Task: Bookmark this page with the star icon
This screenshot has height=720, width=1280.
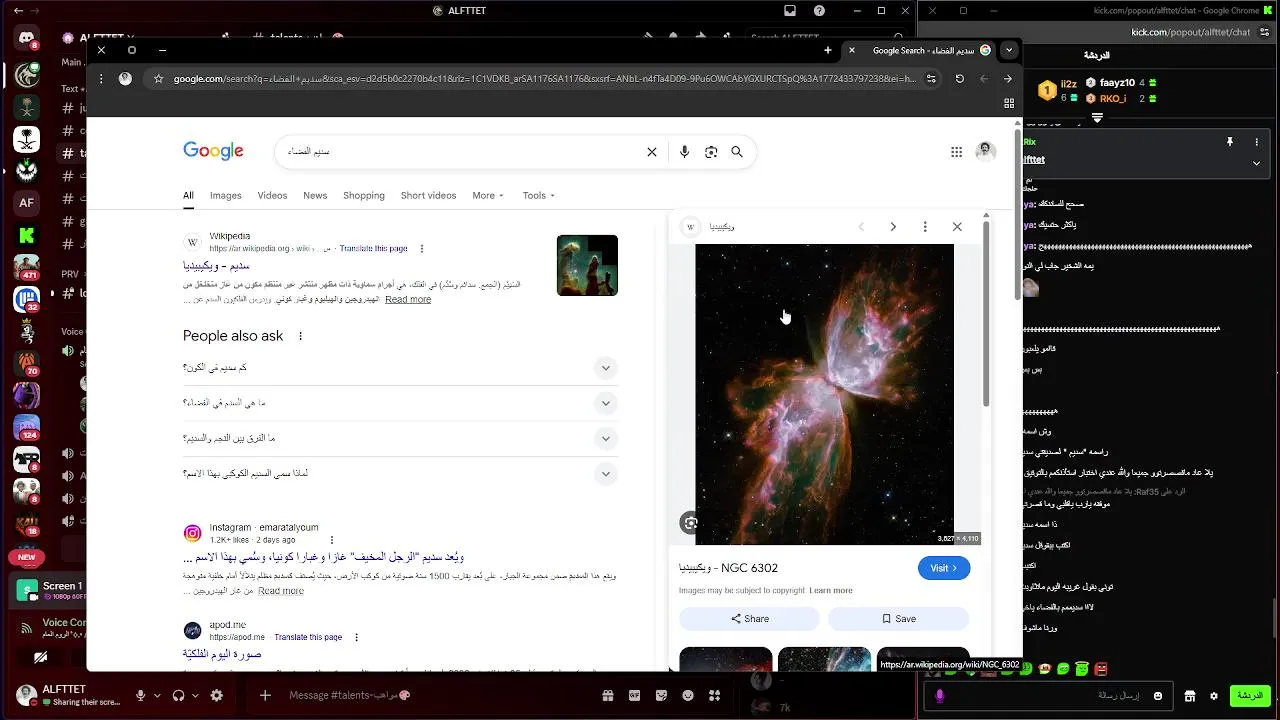Action: point(158,78)
